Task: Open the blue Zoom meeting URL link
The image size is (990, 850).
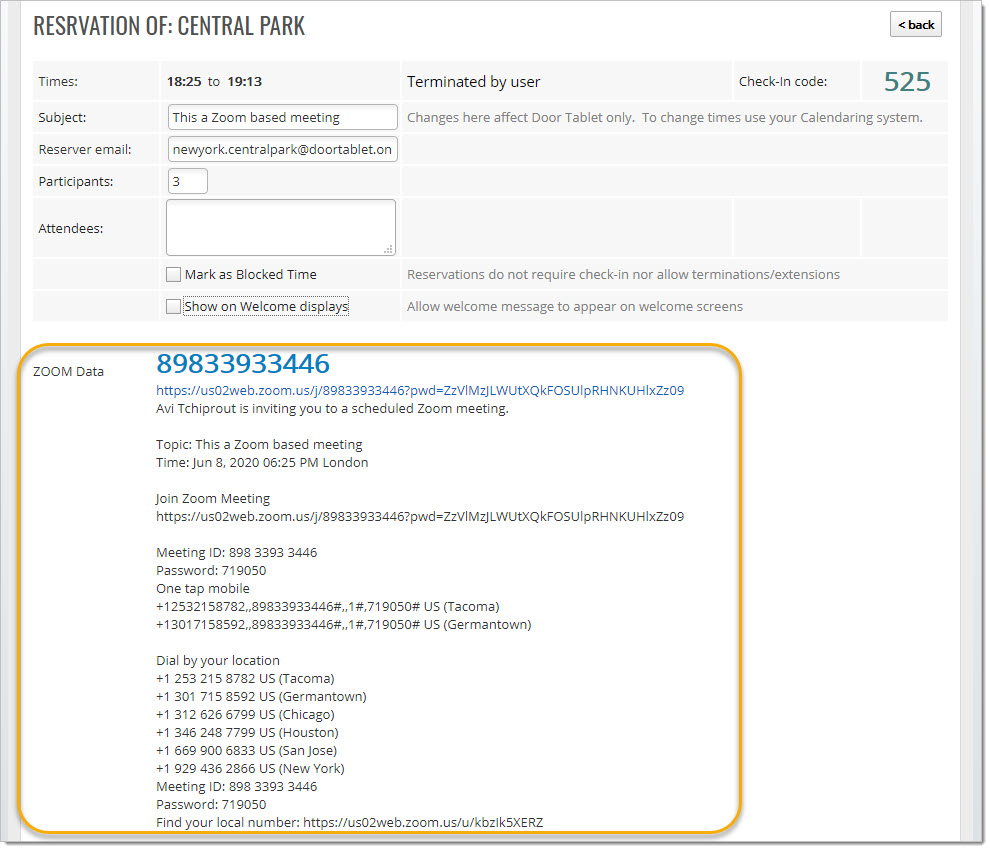Action: coord(420,390)
